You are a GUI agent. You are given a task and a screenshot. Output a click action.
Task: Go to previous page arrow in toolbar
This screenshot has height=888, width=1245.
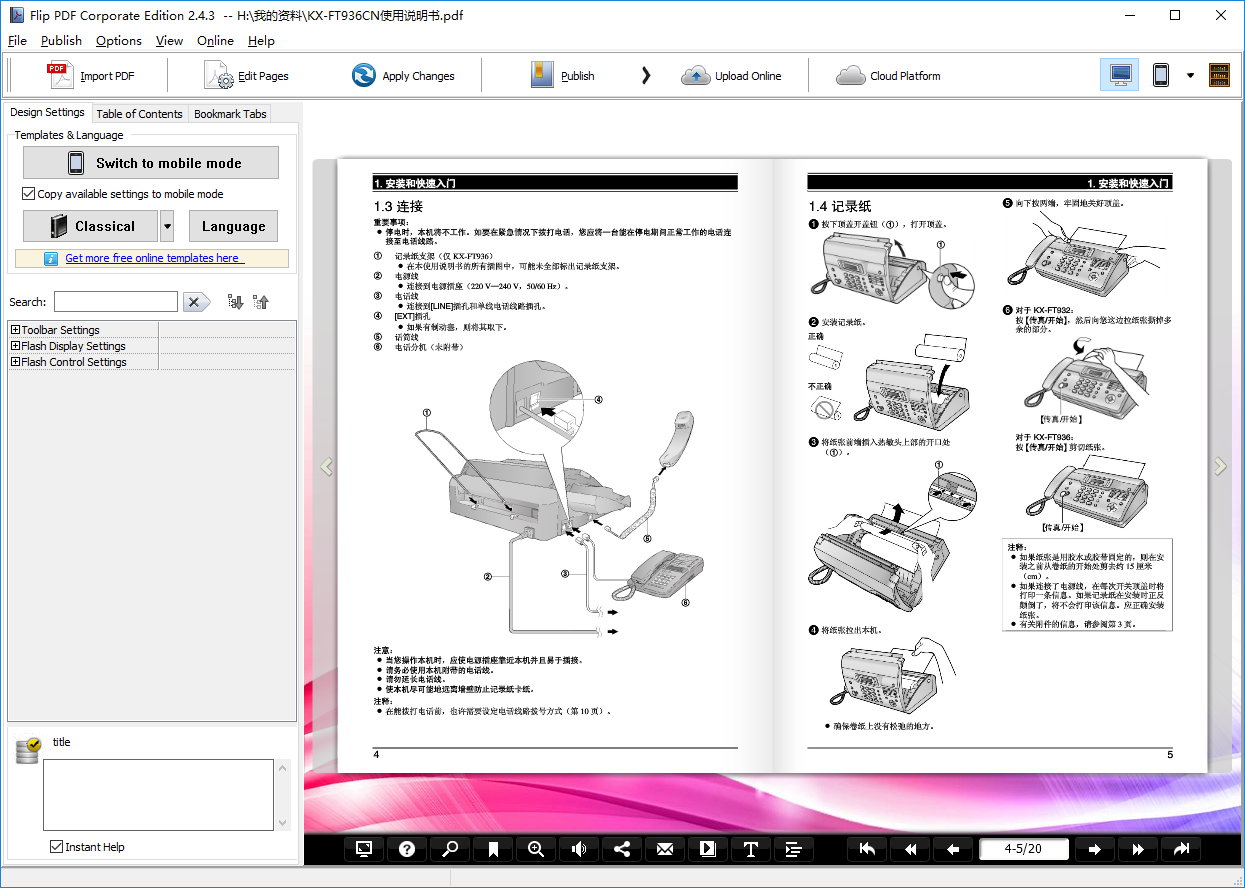pos(954,849)
